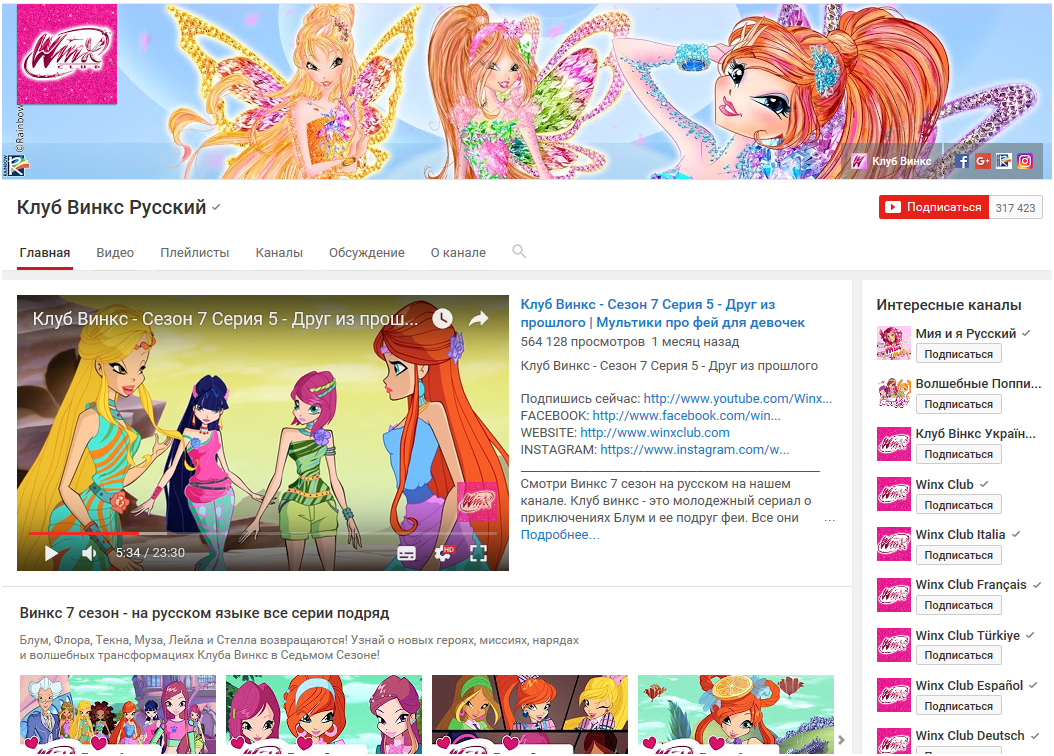Open the facebook.com link in description

686,415
